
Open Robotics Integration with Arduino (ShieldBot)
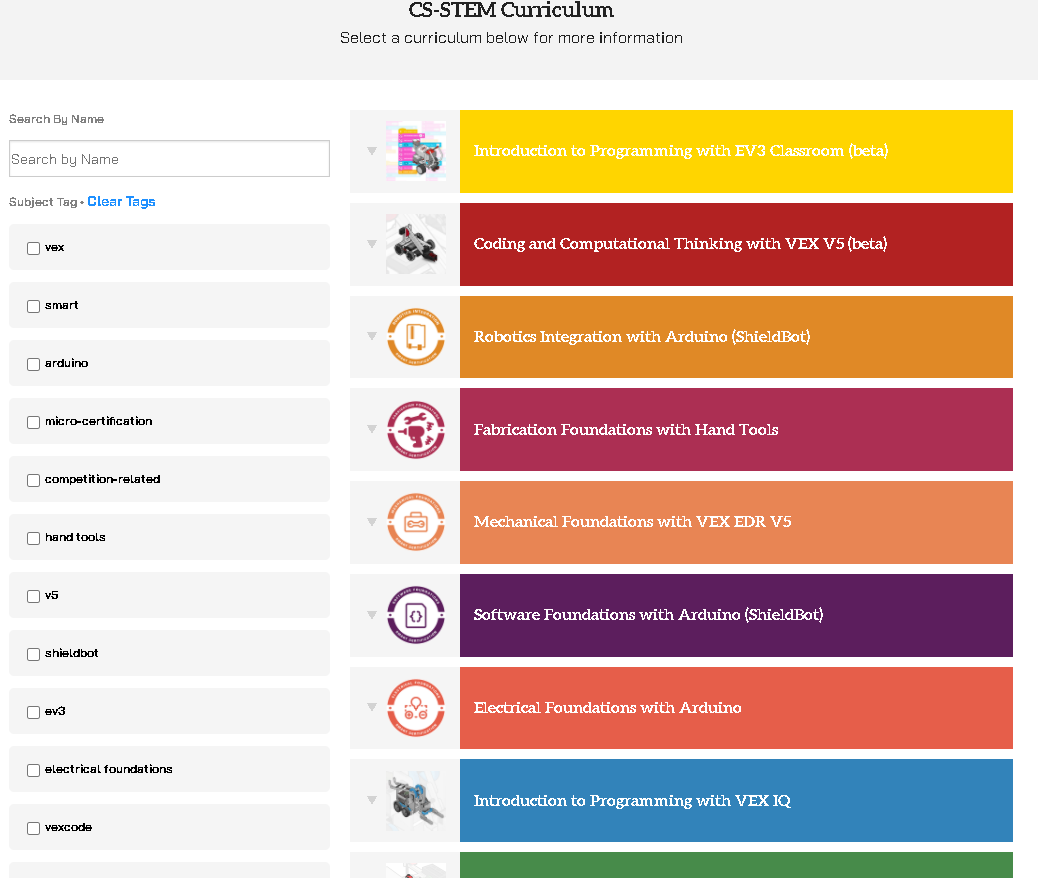tap(736, 337)
